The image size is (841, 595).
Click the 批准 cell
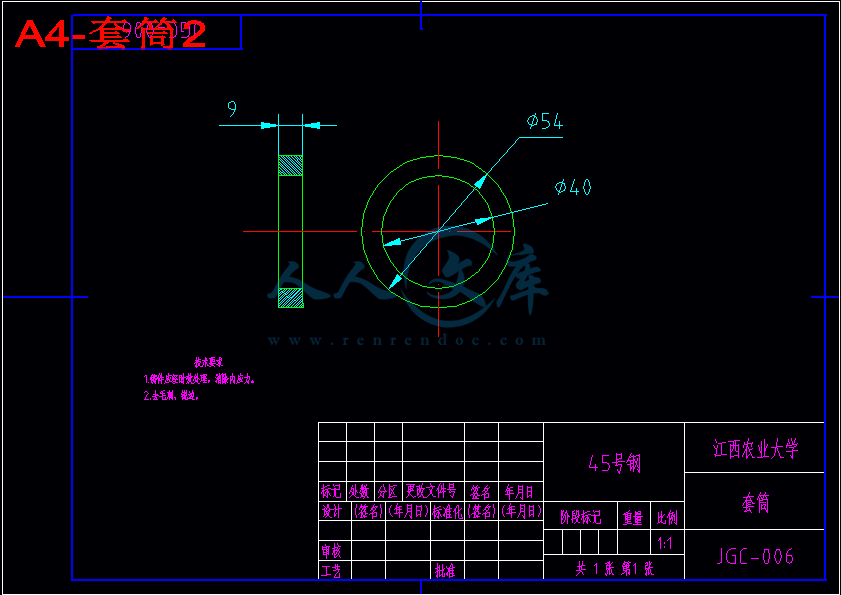[x=446, y=571]
